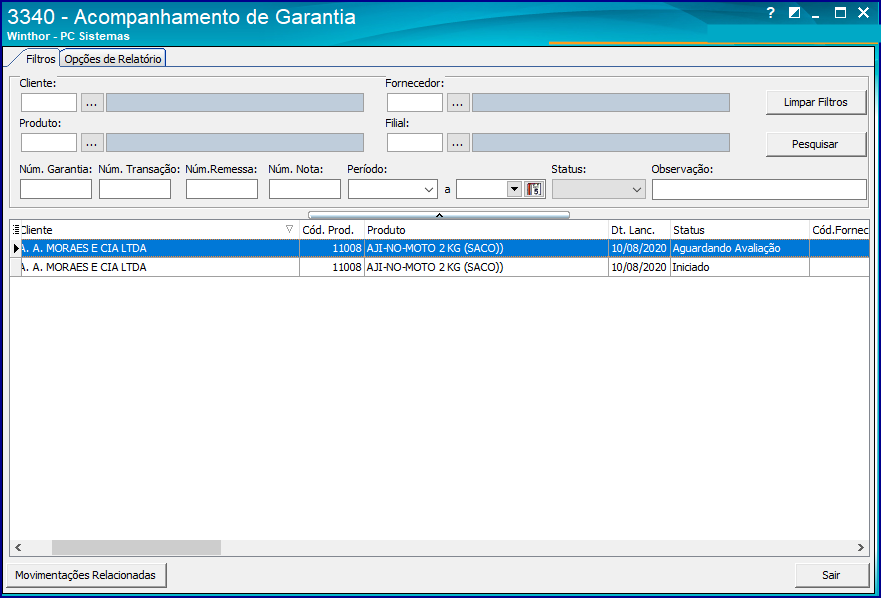Sort by Produto column header
The image size is (881, 598).
click(x=487, y=230)
